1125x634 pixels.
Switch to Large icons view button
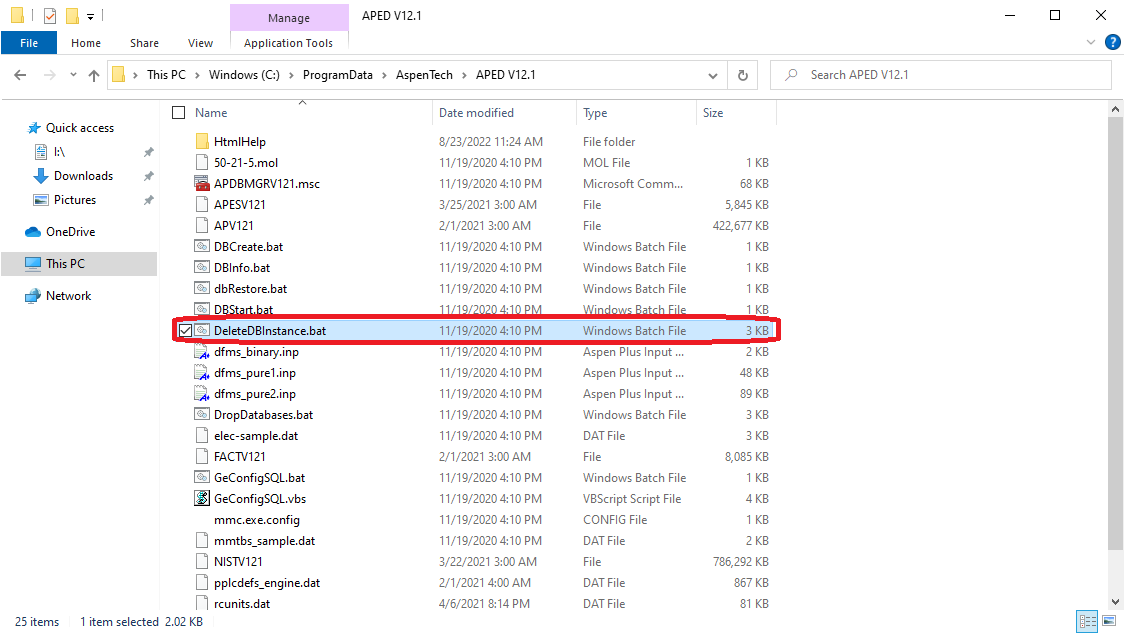1109,621
